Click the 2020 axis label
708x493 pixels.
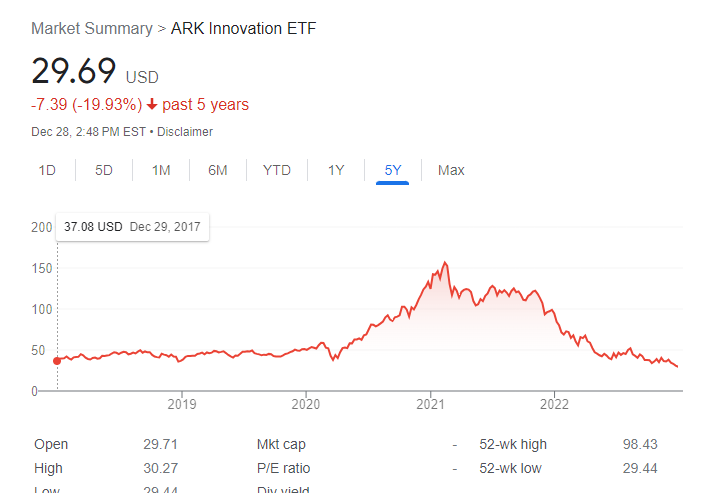click(306, 404)
